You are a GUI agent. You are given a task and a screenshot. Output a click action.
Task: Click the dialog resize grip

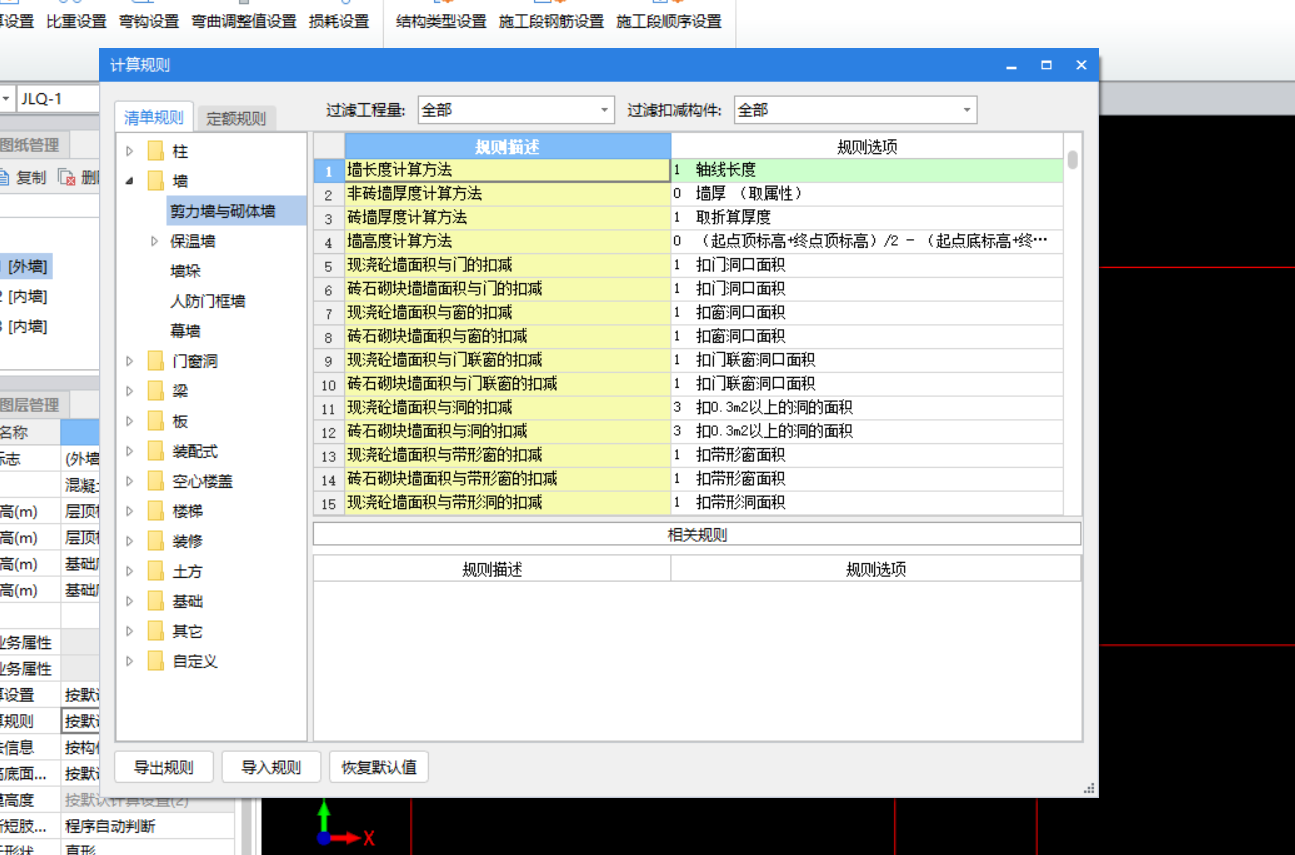tap(1089, 788)
